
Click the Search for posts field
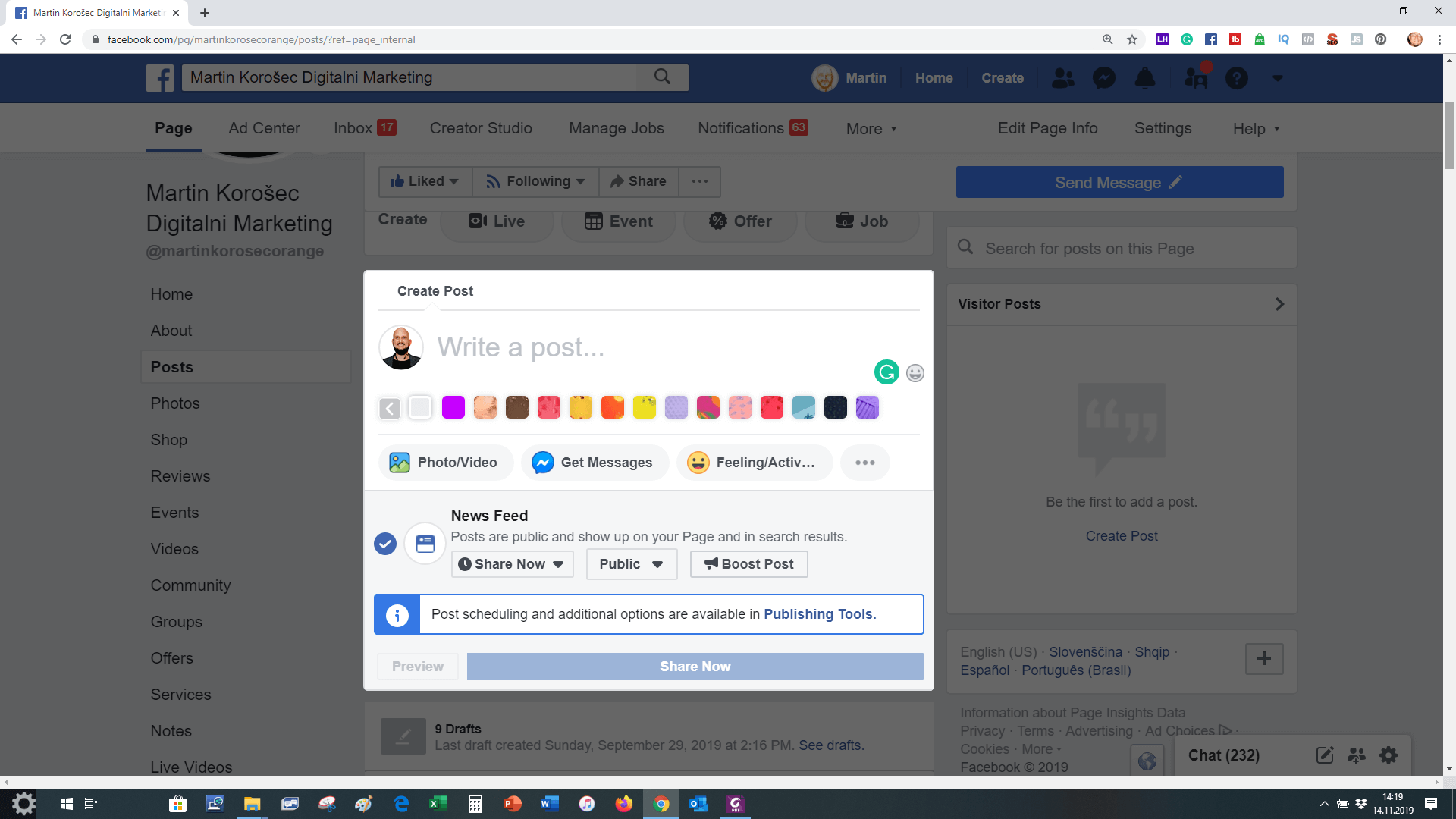pos(1122,249)
